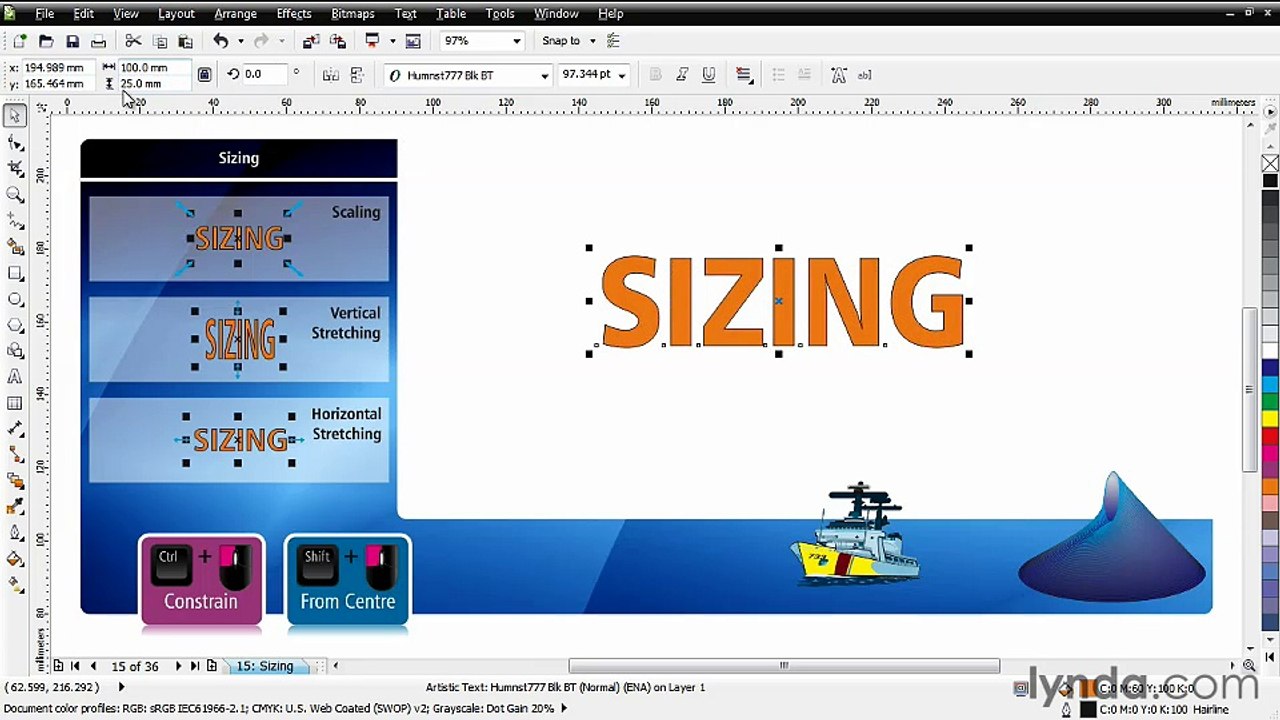Select the Shape tool
Screen dimensions: 1280x720
point(15,143)
